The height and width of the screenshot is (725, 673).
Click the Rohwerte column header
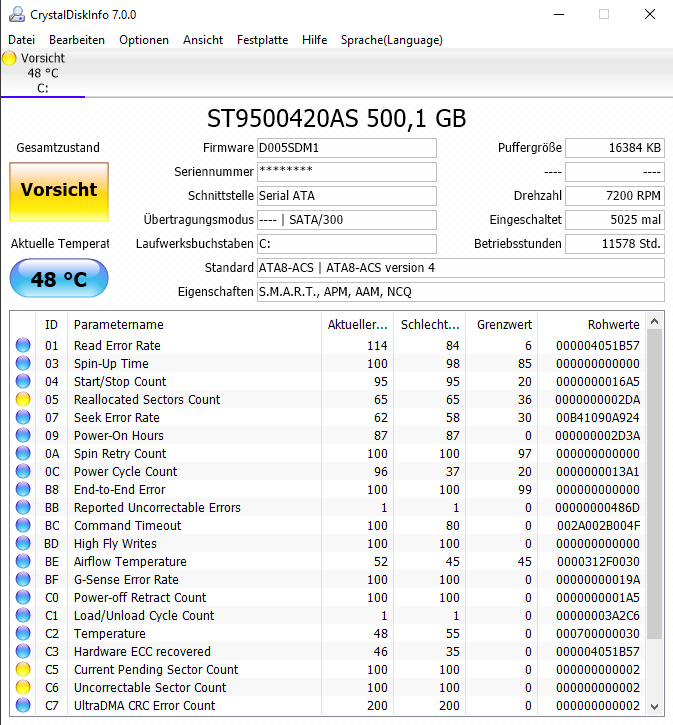click(x=592, y=325)
